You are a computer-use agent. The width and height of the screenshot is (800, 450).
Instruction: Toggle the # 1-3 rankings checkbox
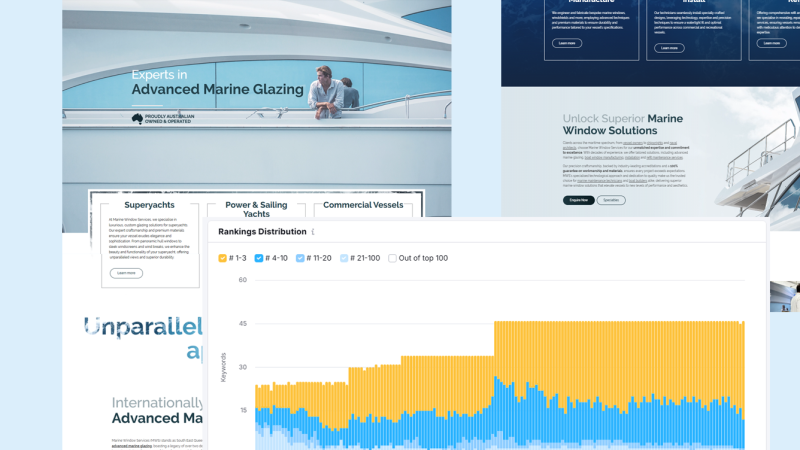pos(222,258)
